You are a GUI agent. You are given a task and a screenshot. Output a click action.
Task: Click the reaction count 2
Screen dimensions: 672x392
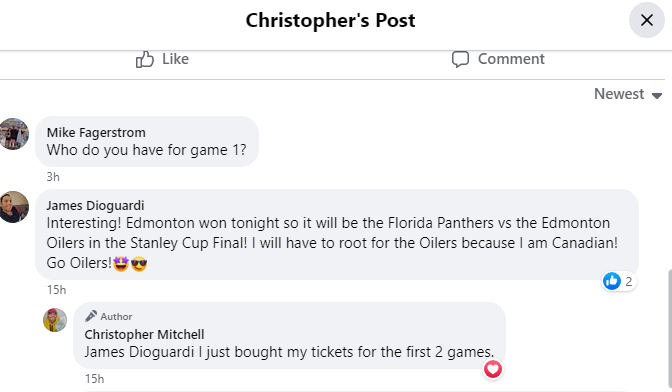[x=628, y=281]
